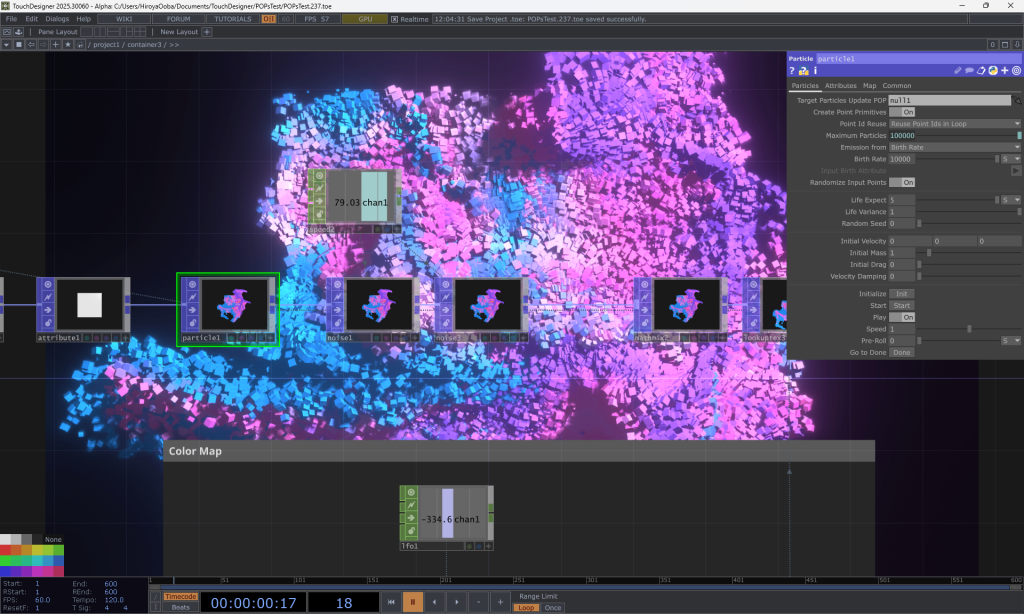Switch to the Attributes parameter tab
The image size is (1024, 614).
pyautogui.click(x=840, y=86)
